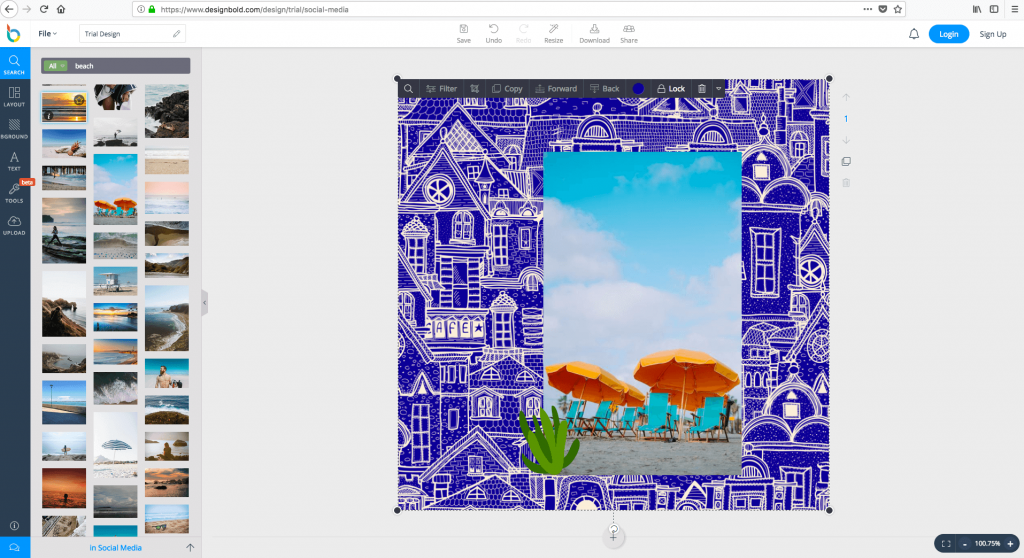Viewport: 1024px width, 558px height.
Task: Bring element Forward via toolbar
Action: 555,89
